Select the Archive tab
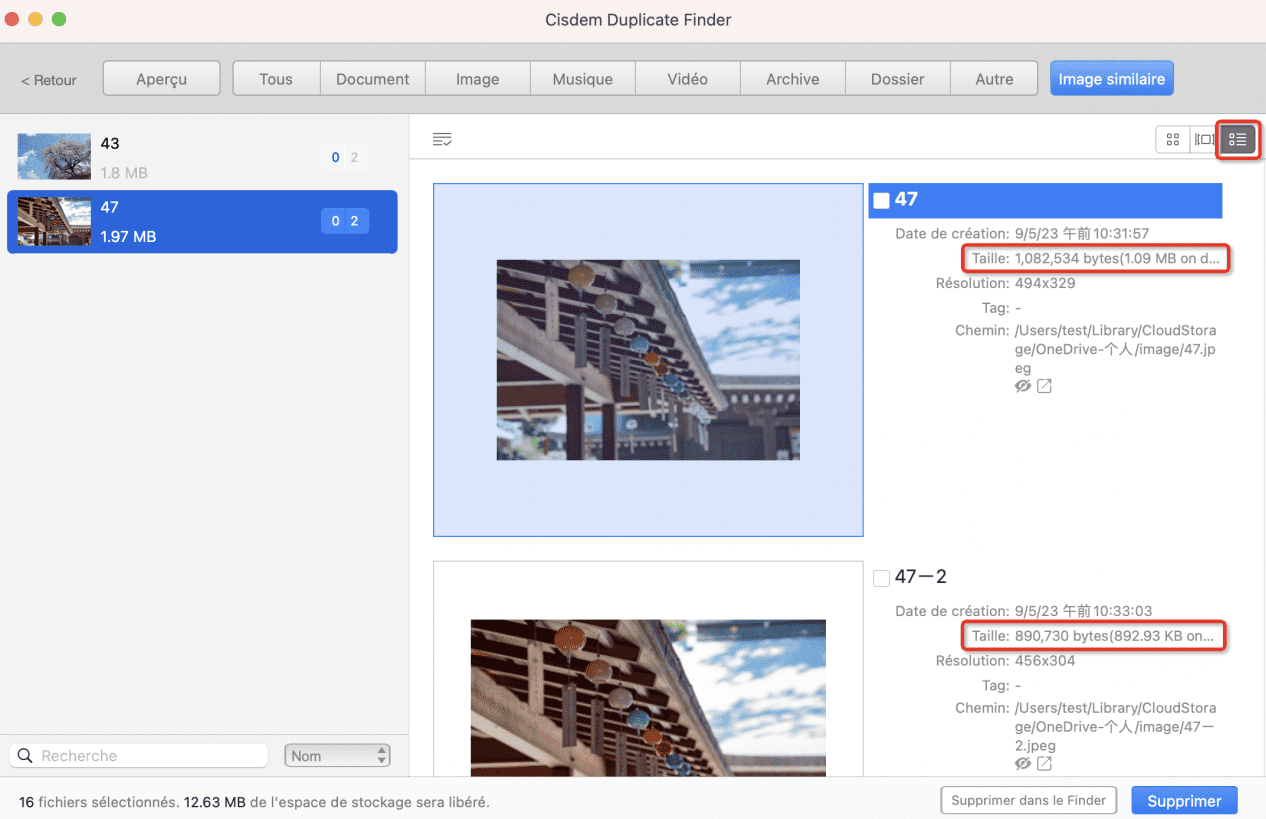This screenshot has height=819, width=1266. pyautogui.click(x=793, y=79)
